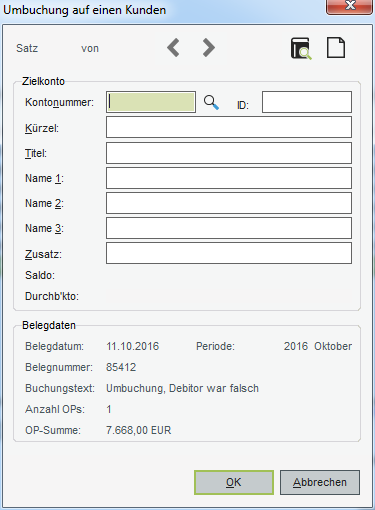Screen dimensions: 375x510
Task: Click the OP-Summe amount 7.668,00 EUR
Action: [x=138, y=430]
